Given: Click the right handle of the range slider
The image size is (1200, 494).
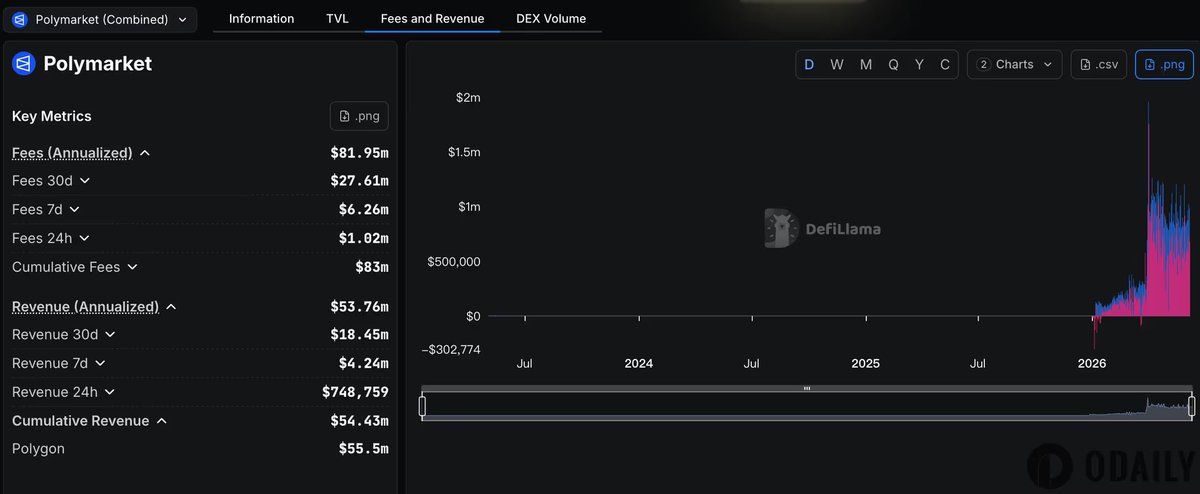Looking at the screenshot, I should (1192, 405).
